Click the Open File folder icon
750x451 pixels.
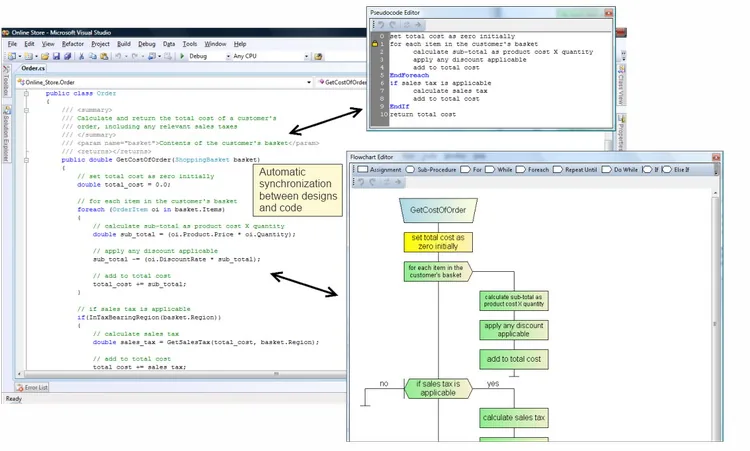[x=45, y=56]
